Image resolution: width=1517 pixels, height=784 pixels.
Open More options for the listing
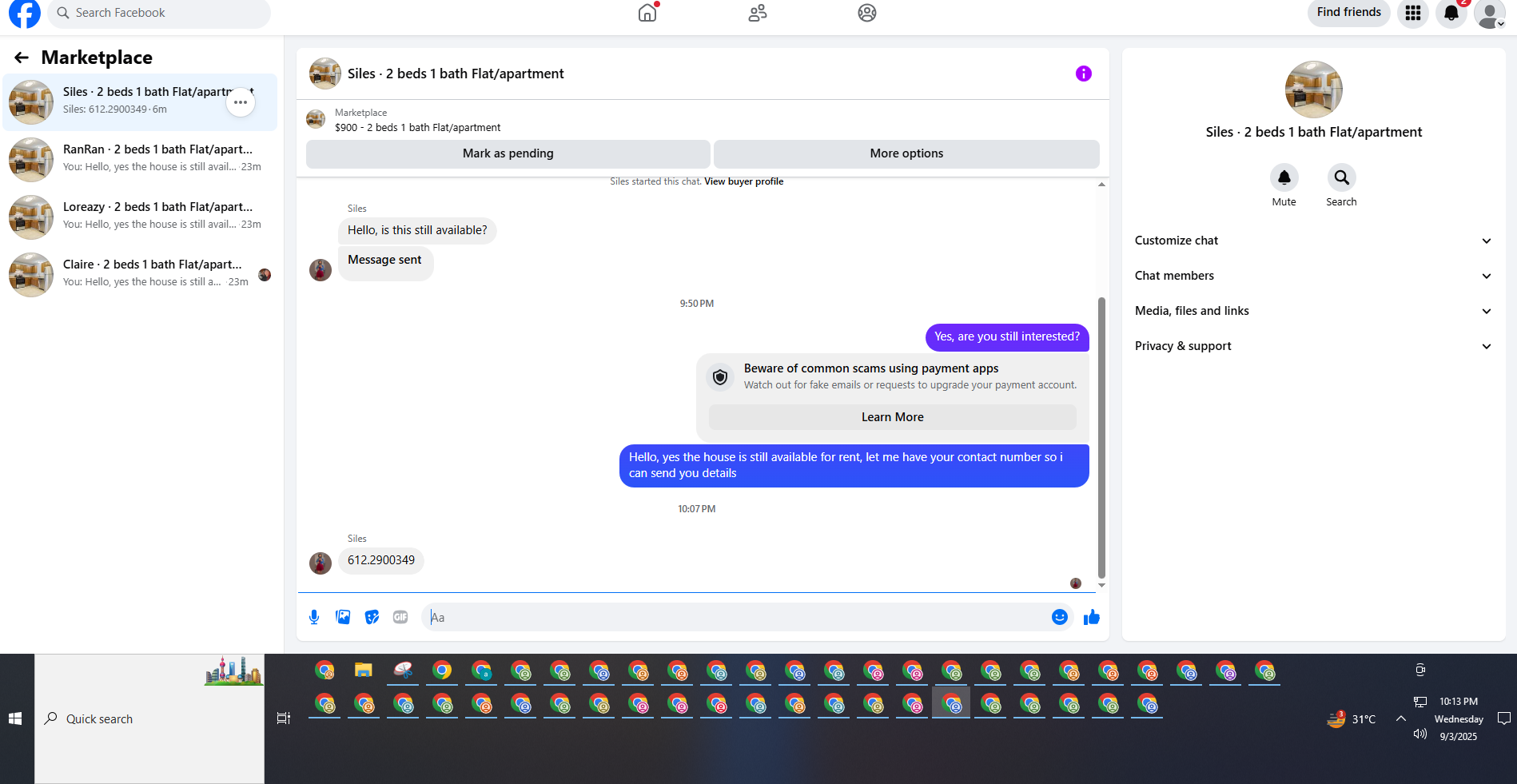[906, 153]
